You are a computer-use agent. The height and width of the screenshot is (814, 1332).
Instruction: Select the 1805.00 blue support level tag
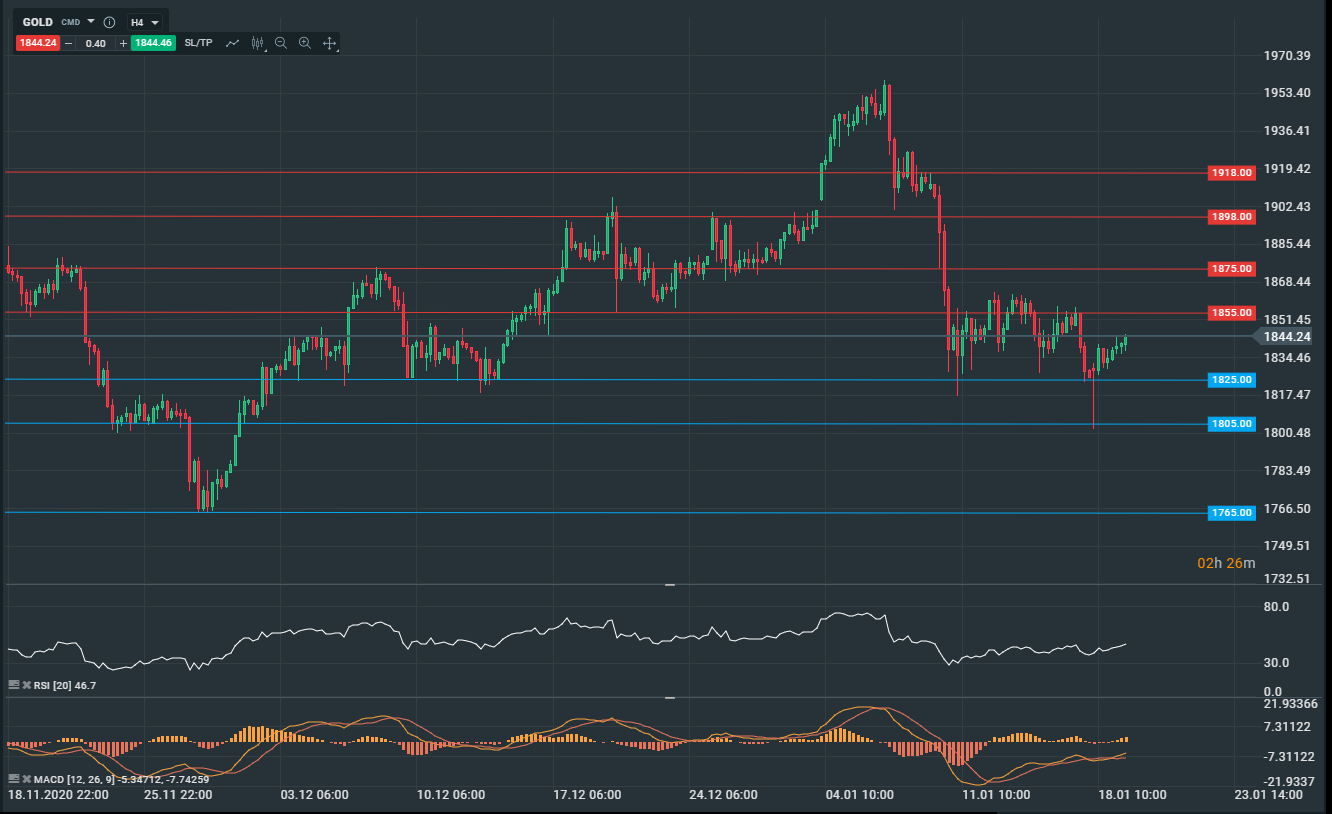[1231, 424]
